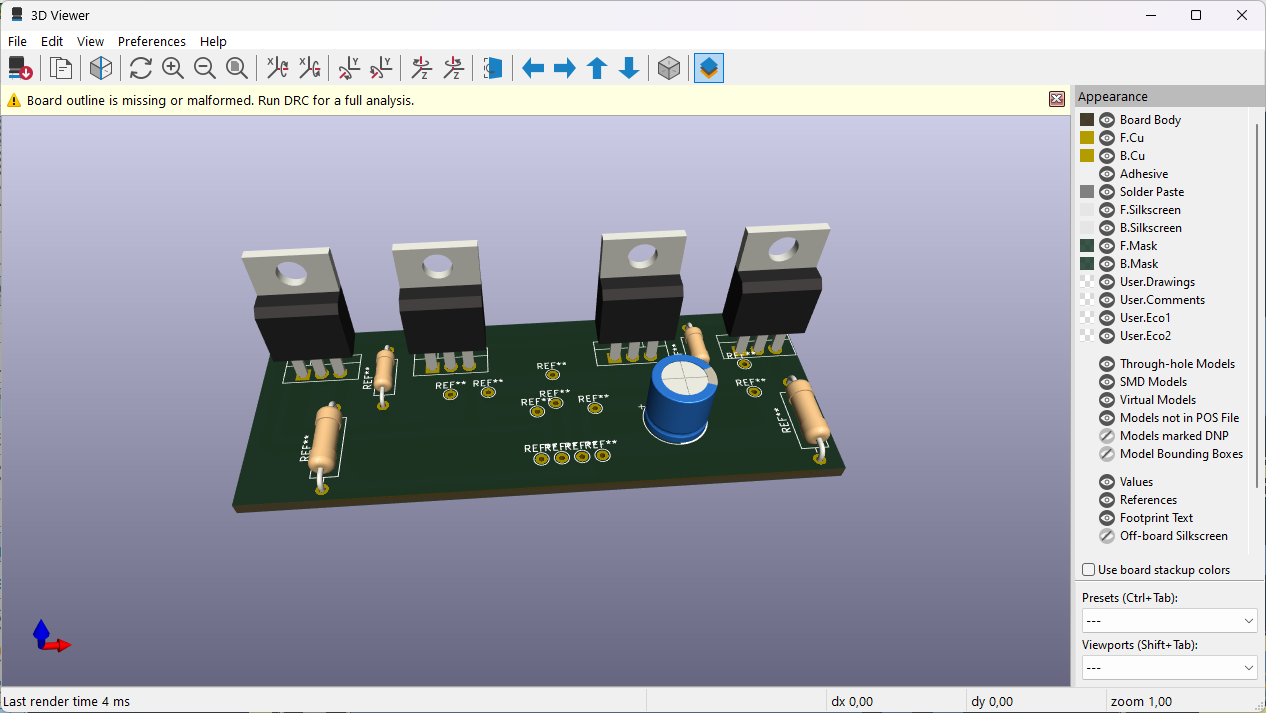This screenshot has height=713, width=1266.
Task: Rotate Y counterclockwise icon
Action: pyautogui.click(x=381, y=68)
